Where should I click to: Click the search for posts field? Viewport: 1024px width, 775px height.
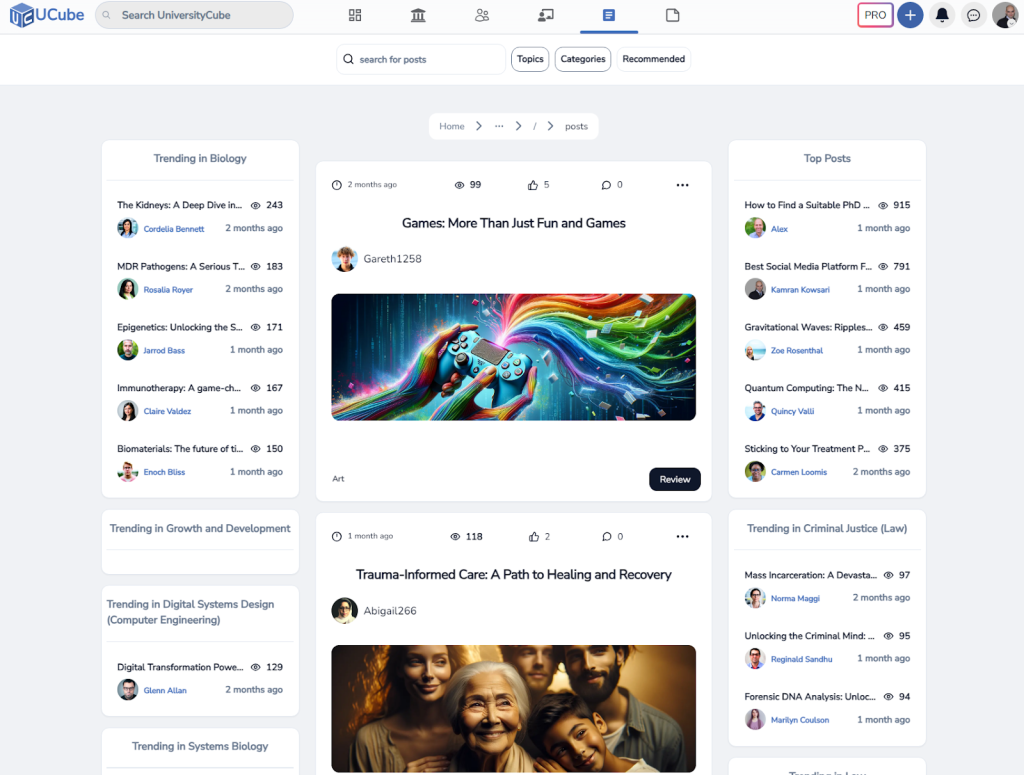coord(421,59)
